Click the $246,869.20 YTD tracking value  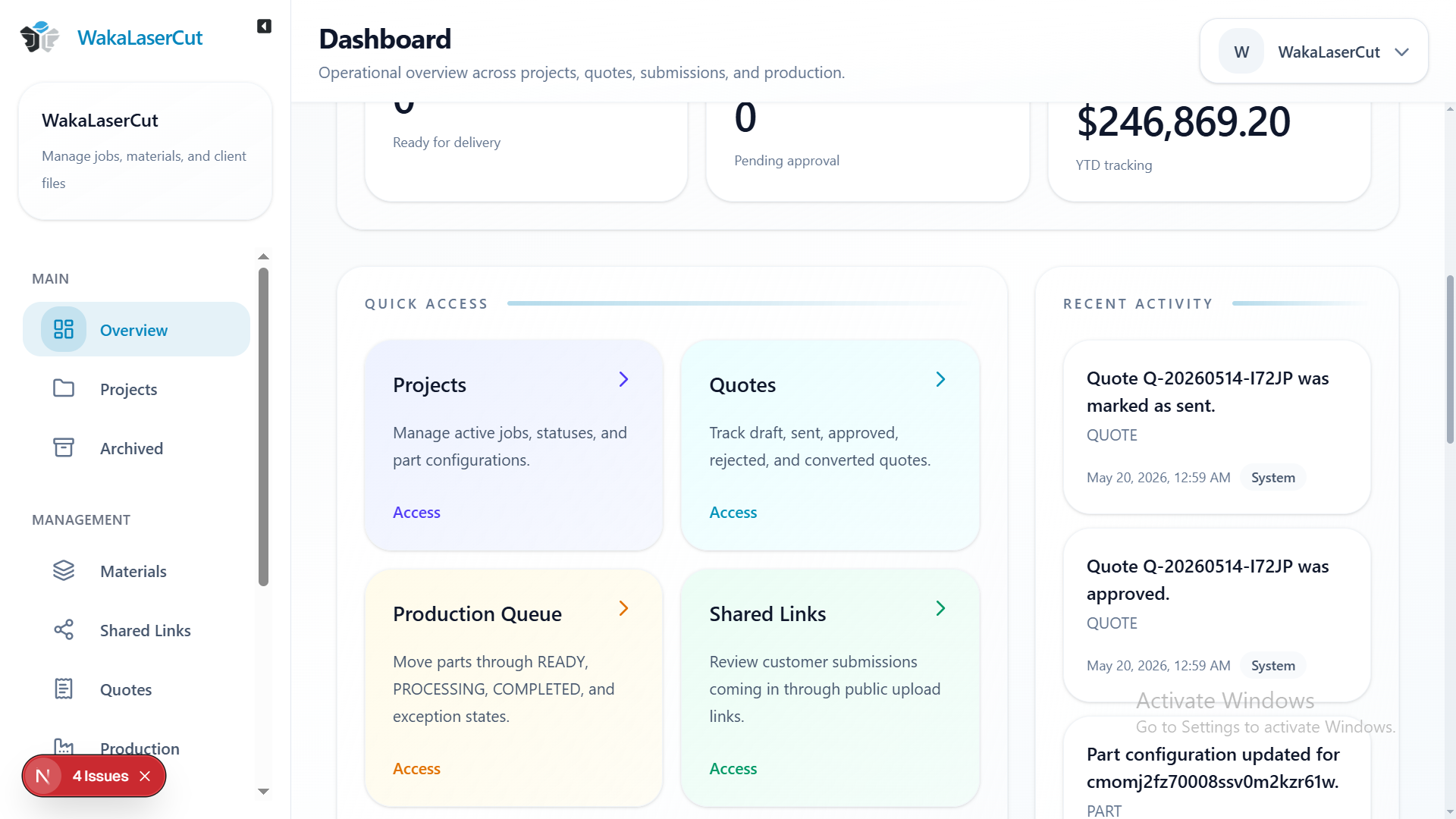pyautogui.click(x=1183, y=121)
